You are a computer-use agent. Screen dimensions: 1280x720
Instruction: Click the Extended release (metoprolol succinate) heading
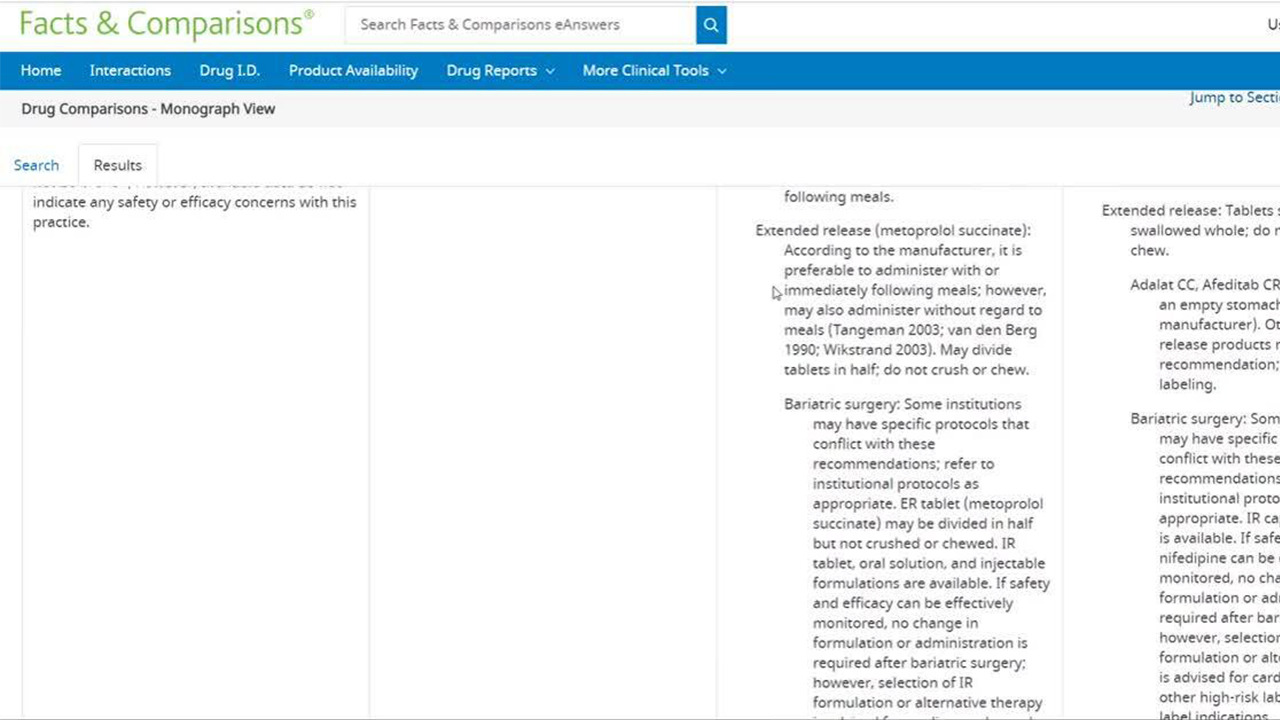tap(892, 230)
